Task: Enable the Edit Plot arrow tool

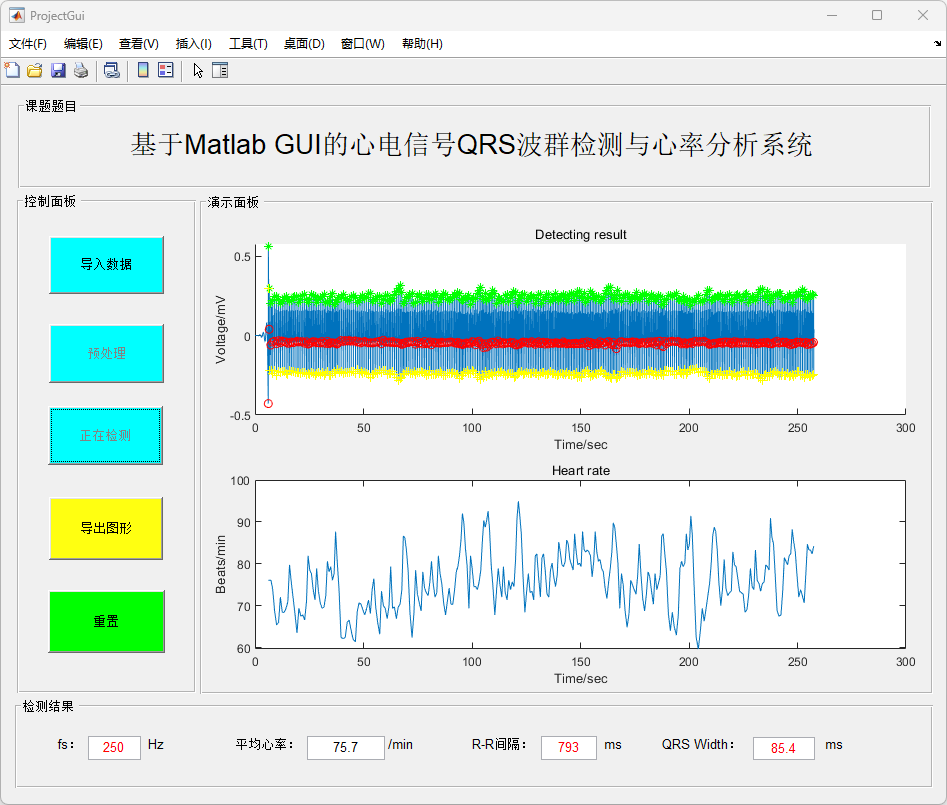Action: point(198,70)
